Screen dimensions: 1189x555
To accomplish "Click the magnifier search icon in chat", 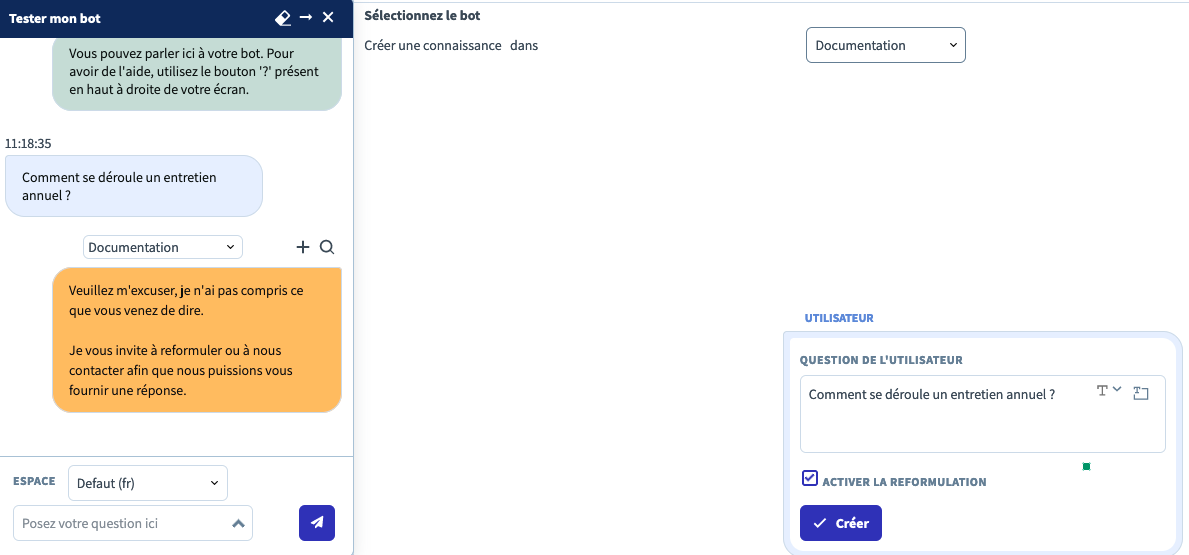I will pyautogui.click(x=327, y=247).
